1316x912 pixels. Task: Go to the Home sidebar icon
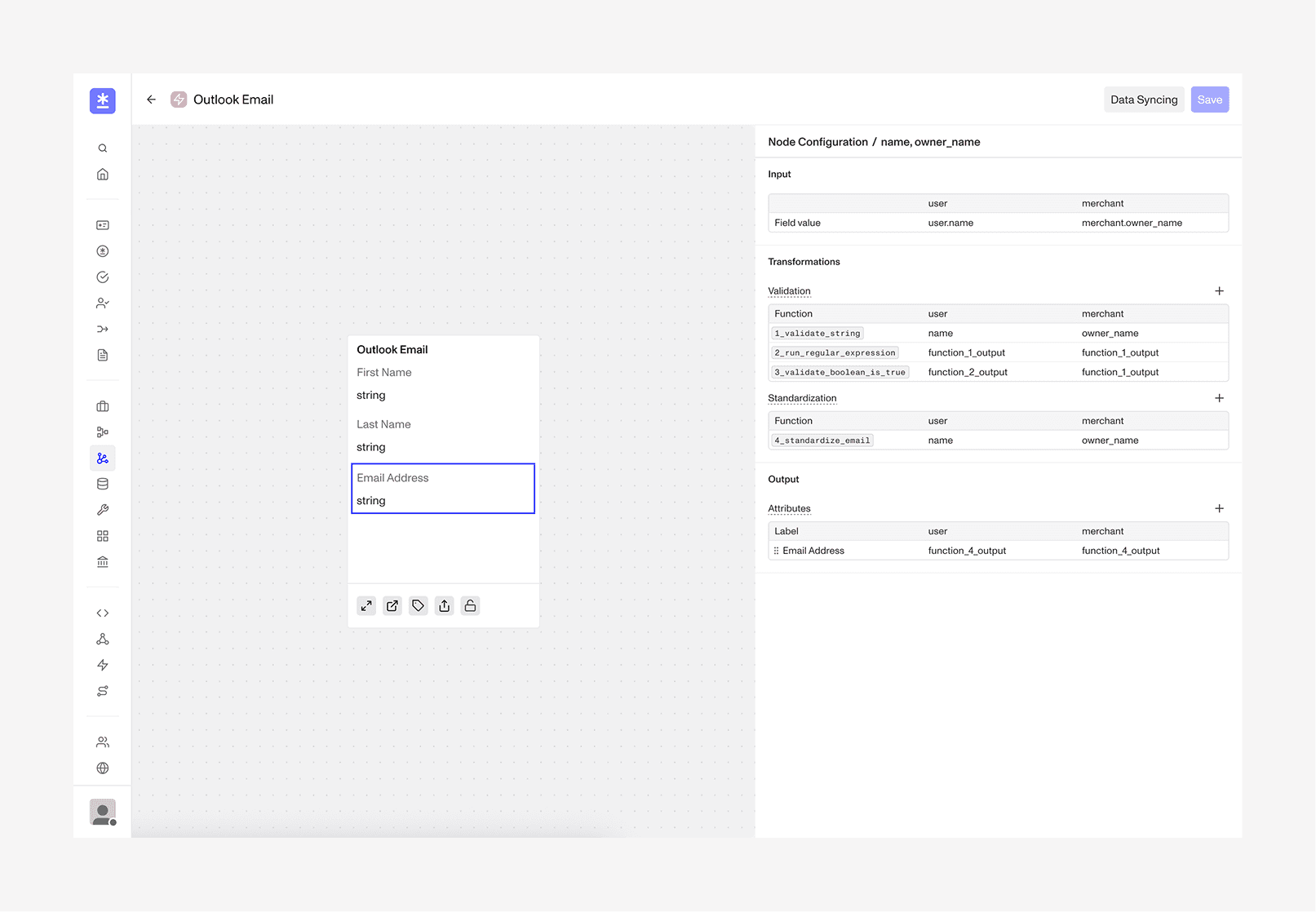(x=103, y=175)
